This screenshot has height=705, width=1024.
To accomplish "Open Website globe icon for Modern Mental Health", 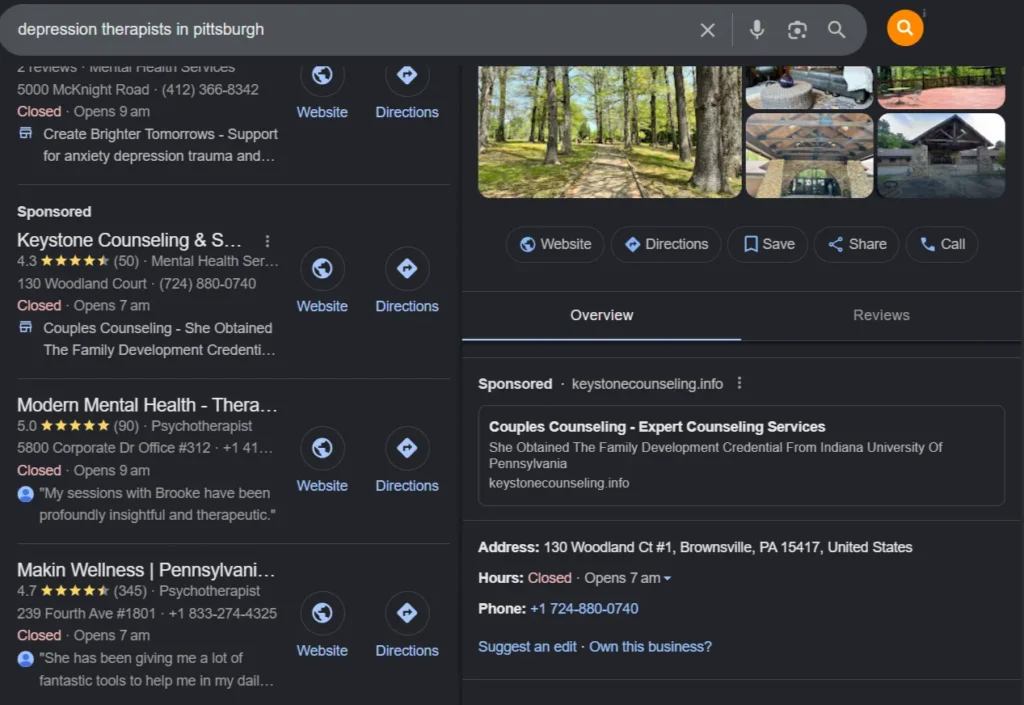I will (x=322, y=448).
